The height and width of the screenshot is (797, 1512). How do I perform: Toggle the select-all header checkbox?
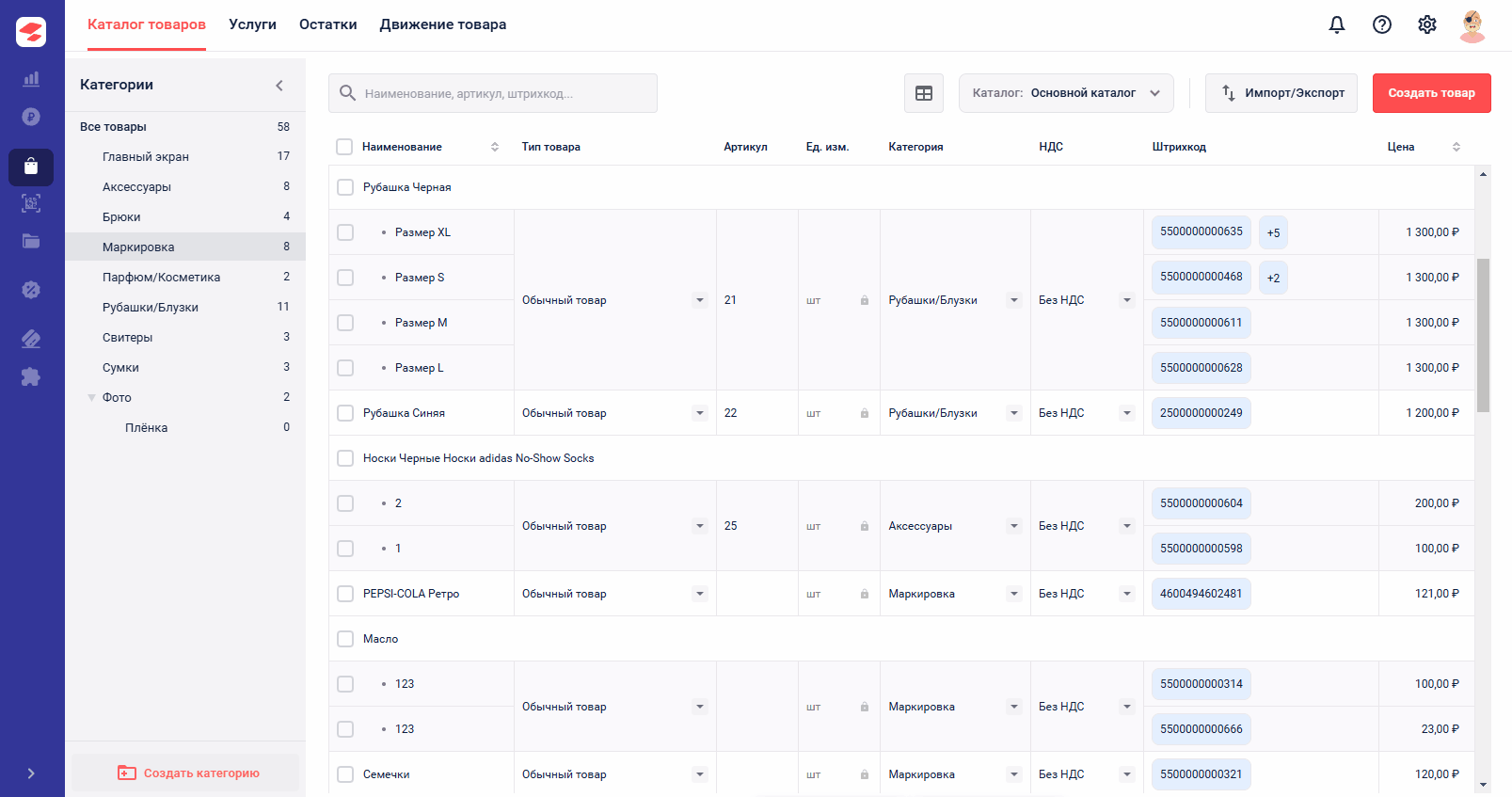point(344,147)
